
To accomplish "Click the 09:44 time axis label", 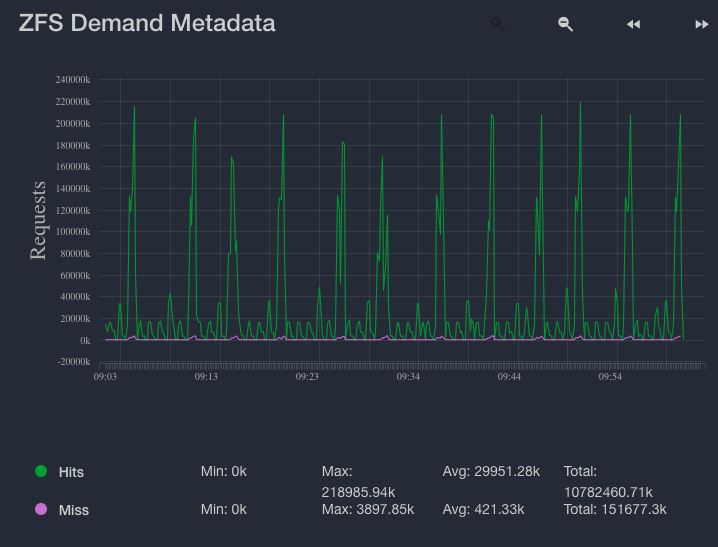I will (509, 377).
